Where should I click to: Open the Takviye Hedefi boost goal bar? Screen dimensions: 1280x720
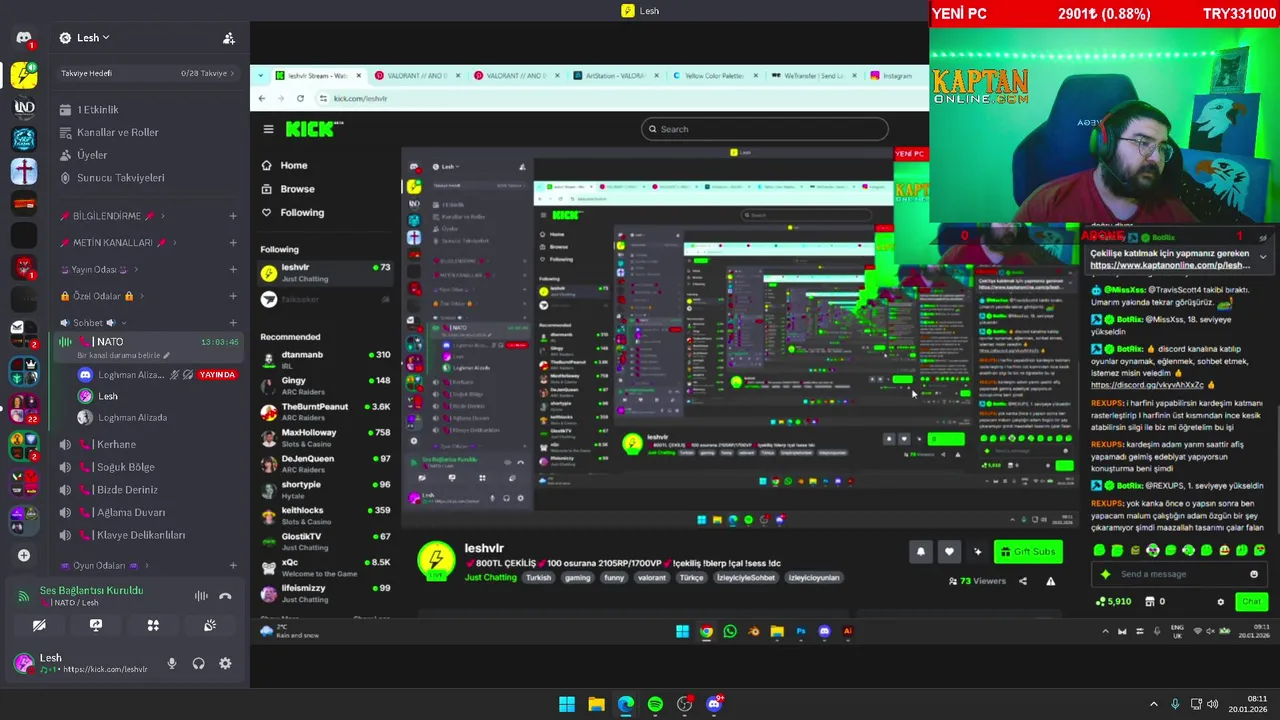tap(147, 73)
